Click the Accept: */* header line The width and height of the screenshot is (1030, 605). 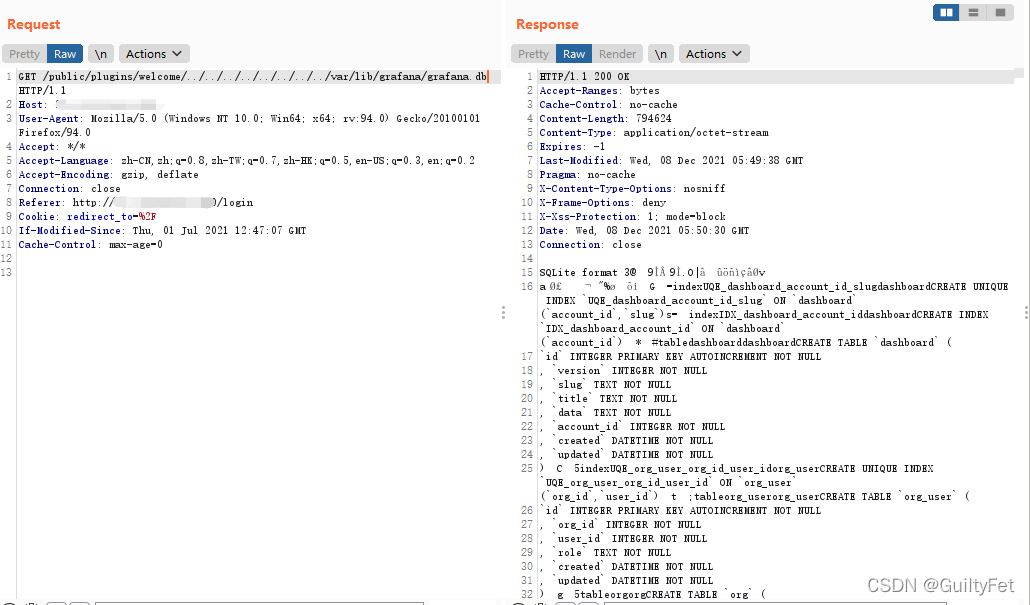(52, 146)
